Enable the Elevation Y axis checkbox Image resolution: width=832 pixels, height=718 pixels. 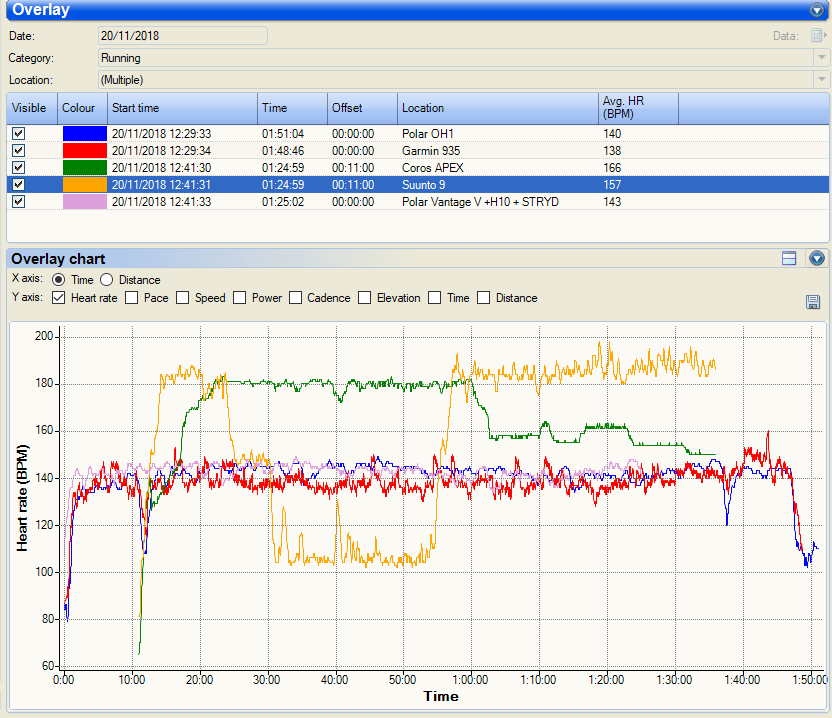(x=365, y=298)
